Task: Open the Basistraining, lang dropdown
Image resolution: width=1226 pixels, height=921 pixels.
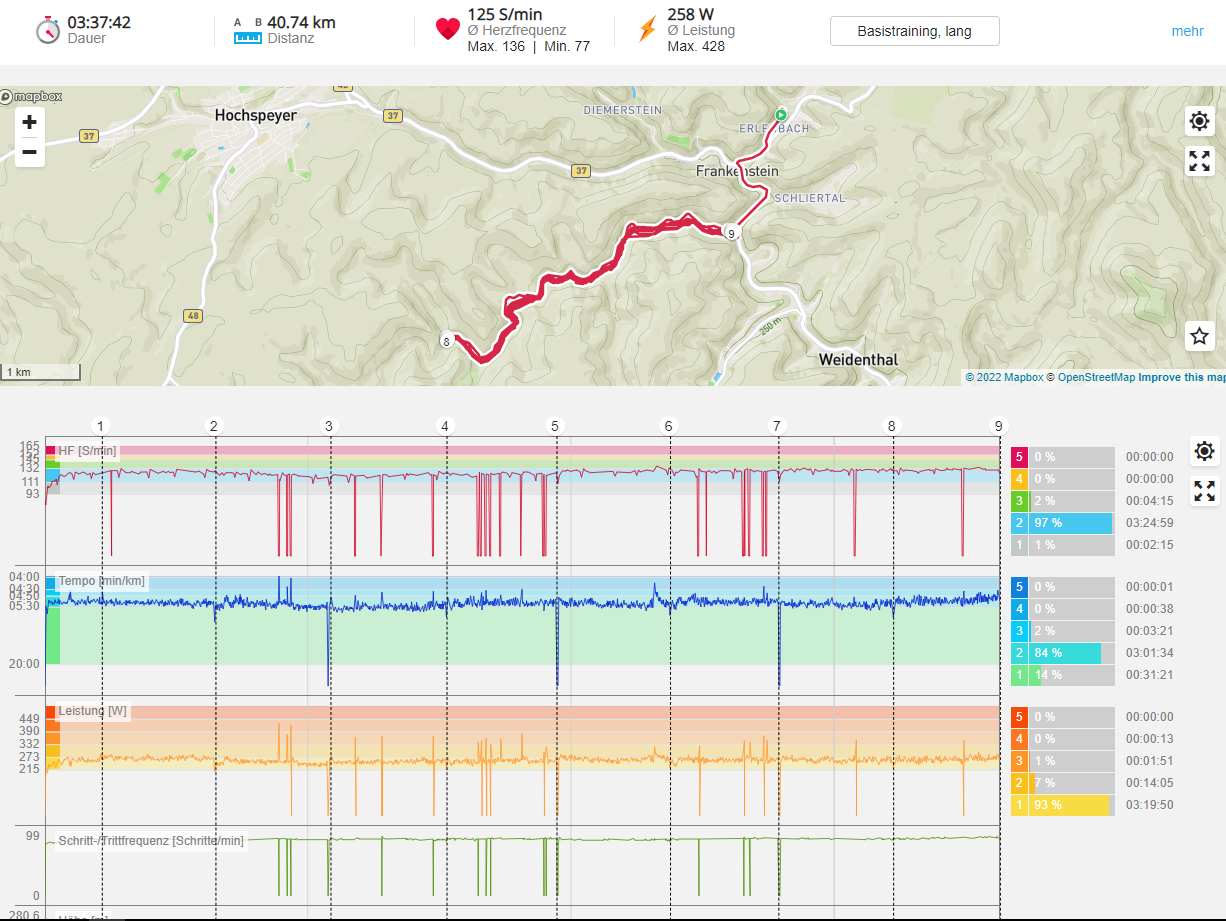Action: click(x=914, y=31)
